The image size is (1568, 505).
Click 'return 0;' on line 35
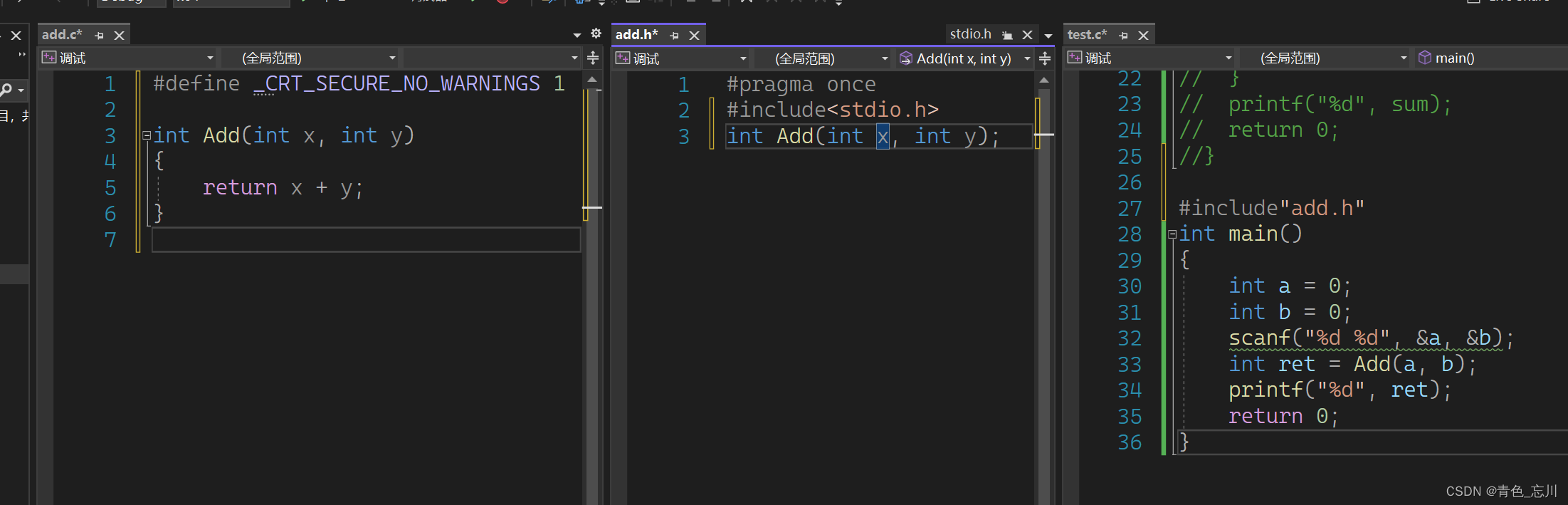1283,416
